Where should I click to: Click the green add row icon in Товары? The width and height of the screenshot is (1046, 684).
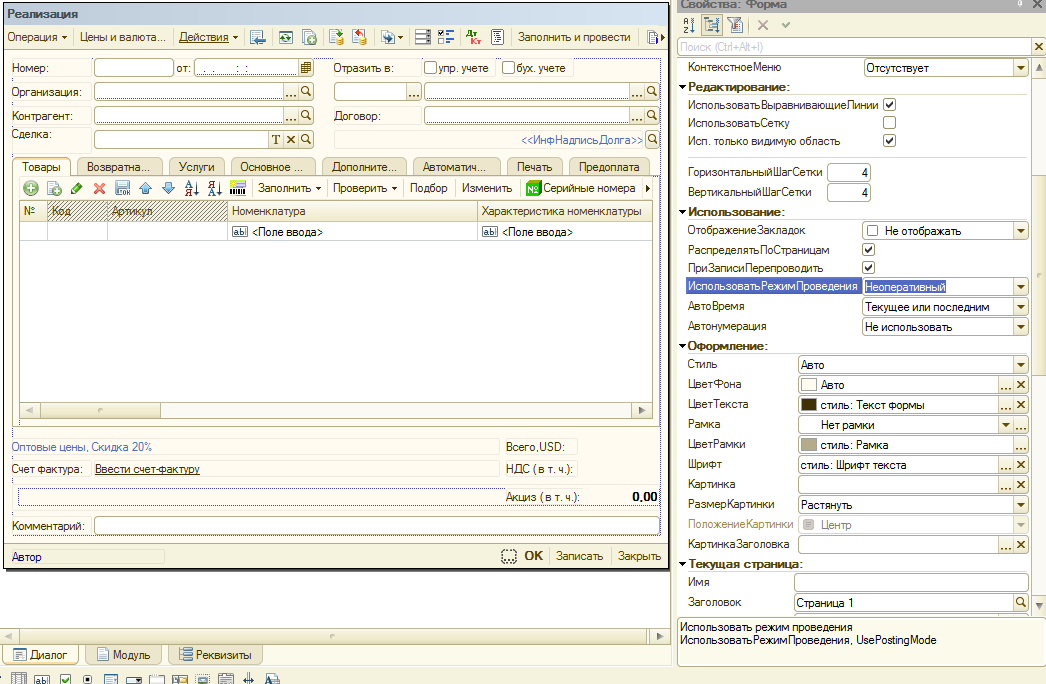click(31, 188)
